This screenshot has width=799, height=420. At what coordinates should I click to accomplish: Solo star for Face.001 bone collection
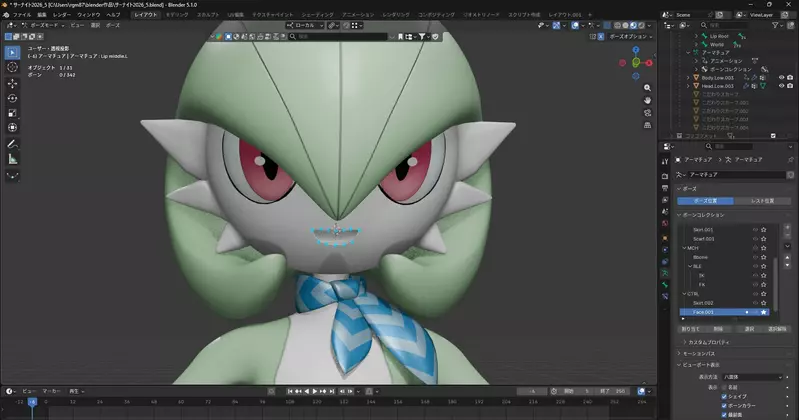pos(764,312)
